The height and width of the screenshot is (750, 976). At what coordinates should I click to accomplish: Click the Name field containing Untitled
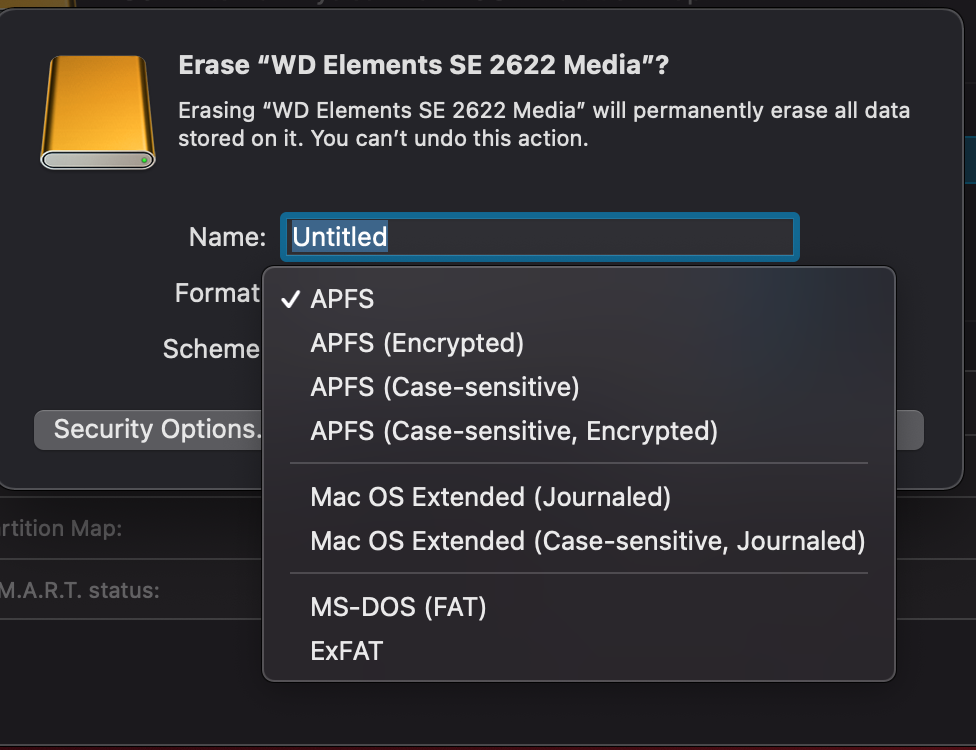point(540,237)
